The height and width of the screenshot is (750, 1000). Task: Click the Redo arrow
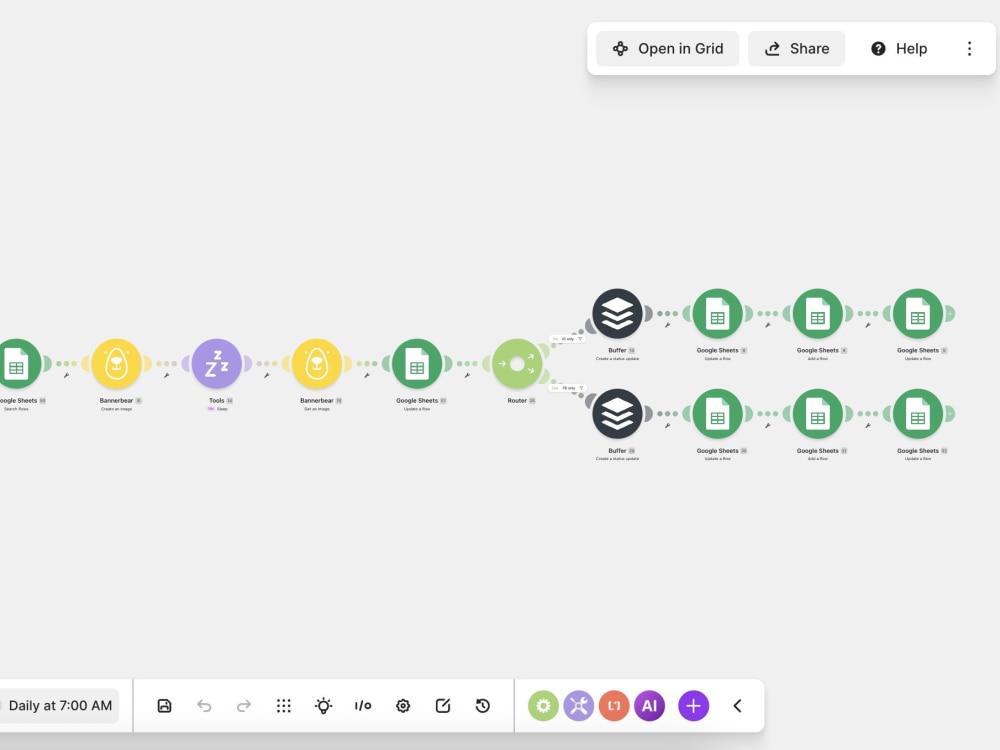point(244,705)
